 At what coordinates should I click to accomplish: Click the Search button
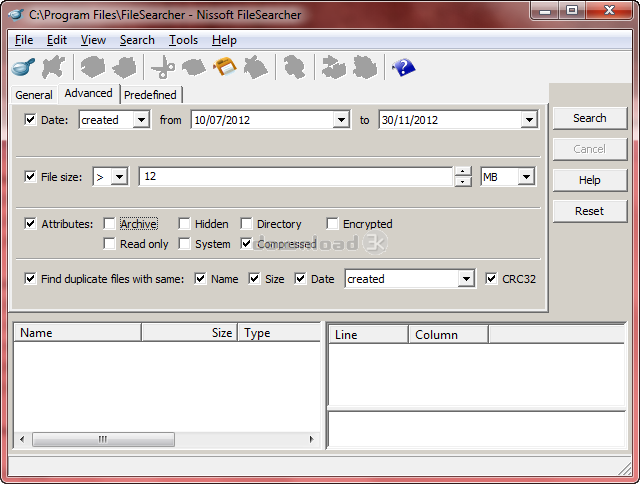click(x=589, y=118)
